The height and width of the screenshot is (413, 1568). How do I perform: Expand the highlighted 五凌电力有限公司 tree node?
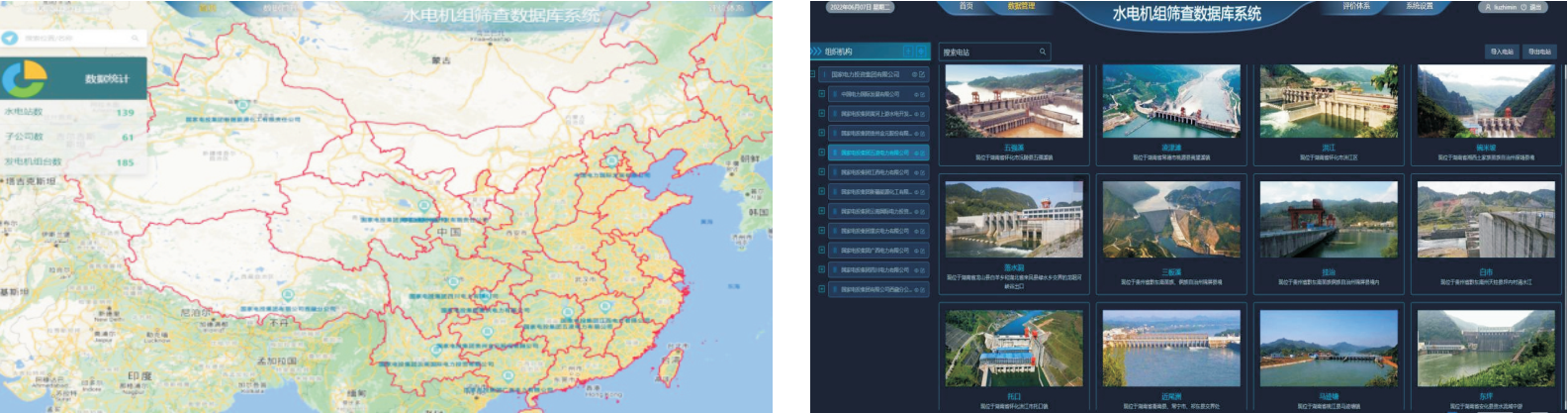coord(821,153)
